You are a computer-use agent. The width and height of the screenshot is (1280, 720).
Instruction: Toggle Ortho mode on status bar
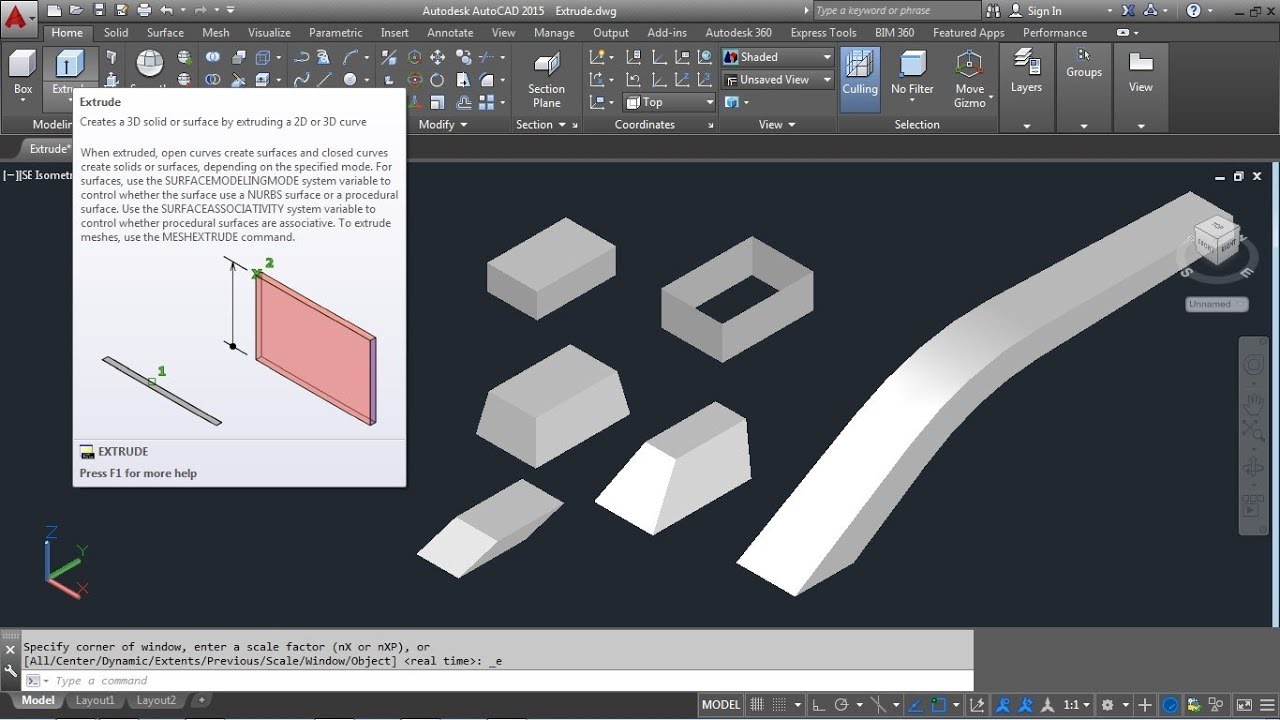click(818, 705)
